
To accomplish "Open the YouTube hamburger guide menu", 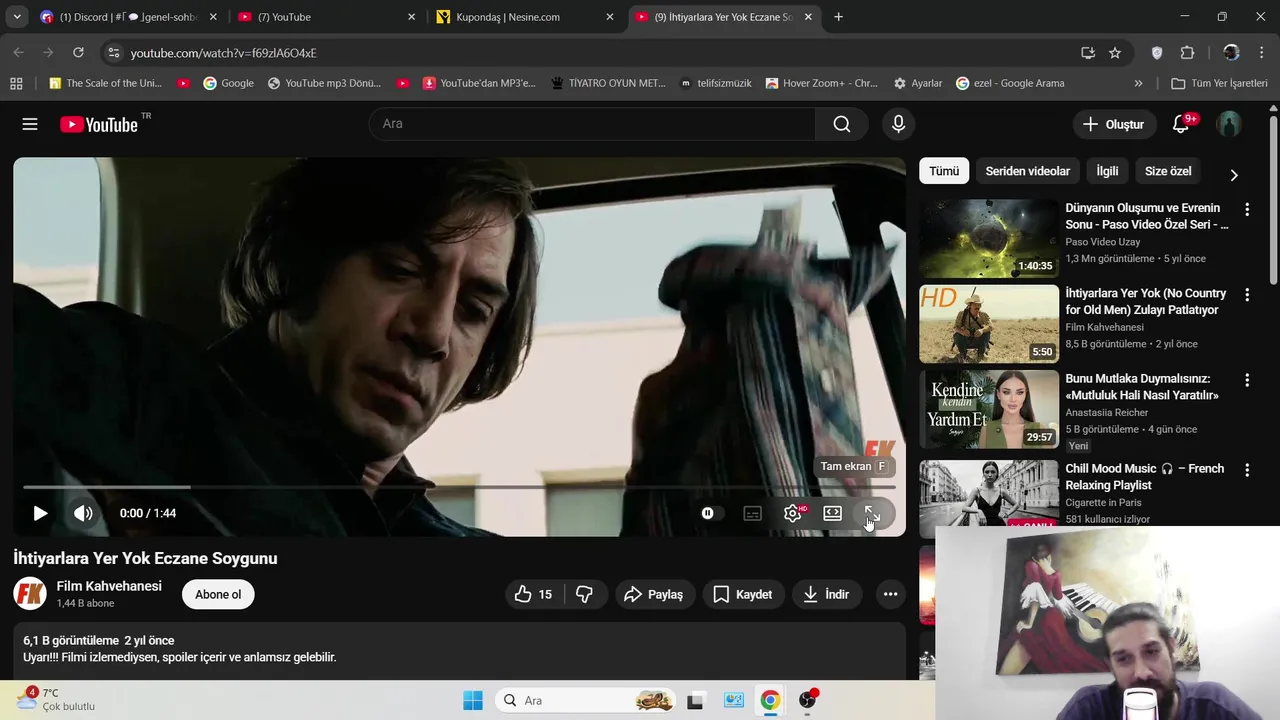I will tap(30, 124).
